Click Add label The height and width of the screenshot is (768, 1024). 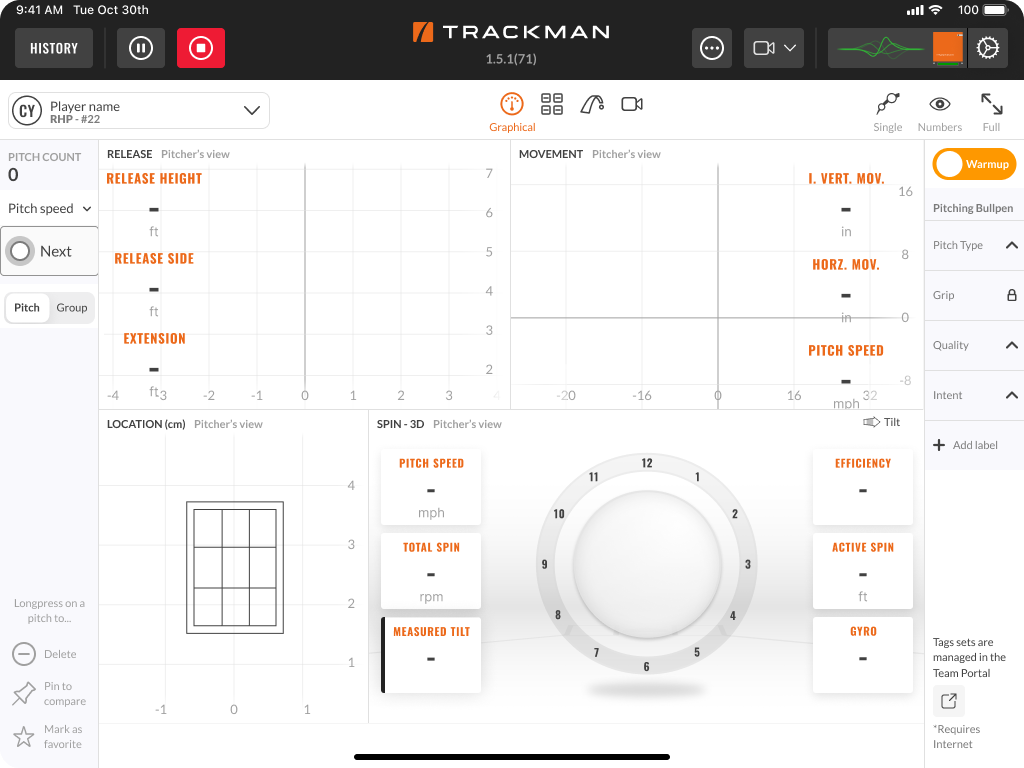click(965, 445)
